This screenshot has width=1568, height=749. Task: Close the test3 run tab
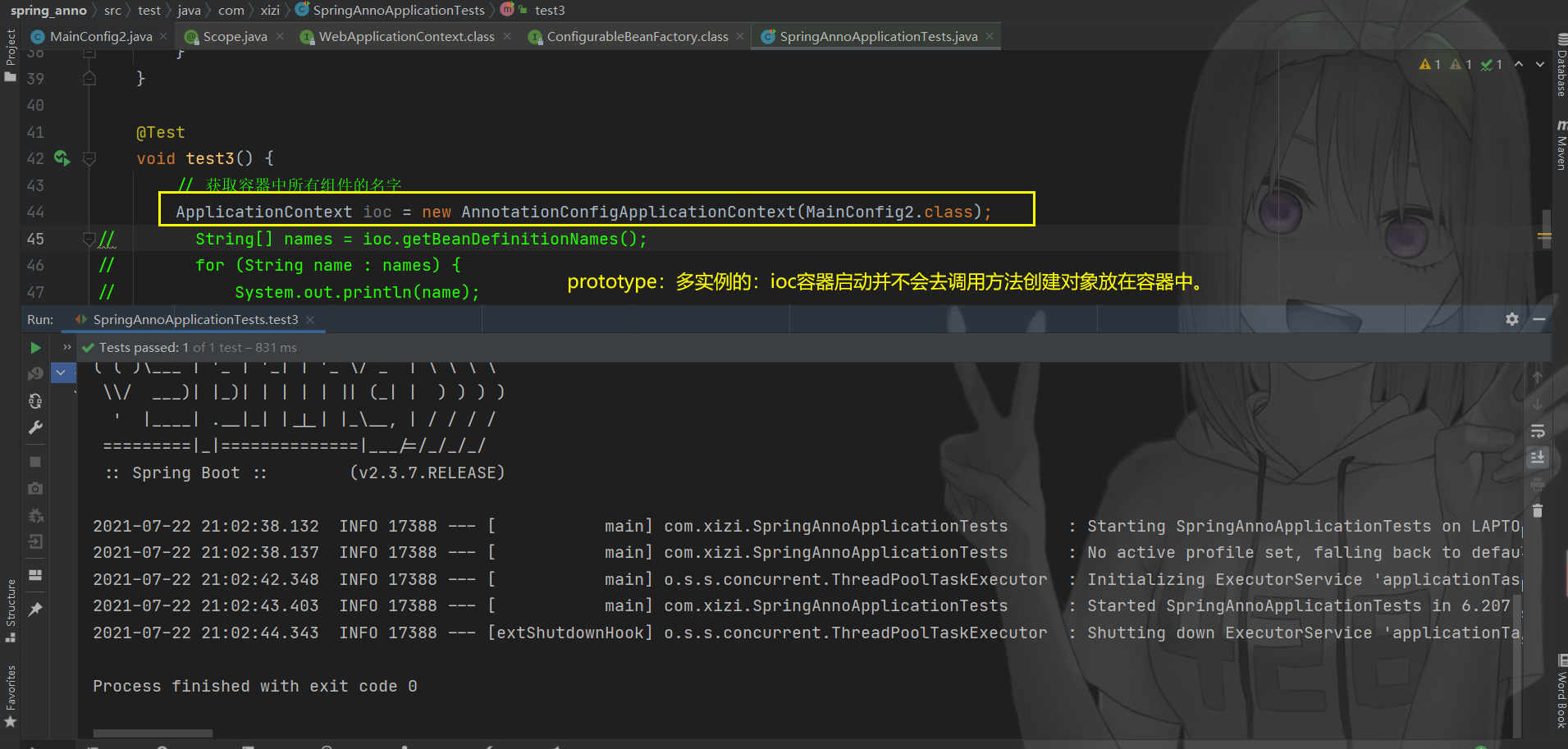click(x=310, y=319)
